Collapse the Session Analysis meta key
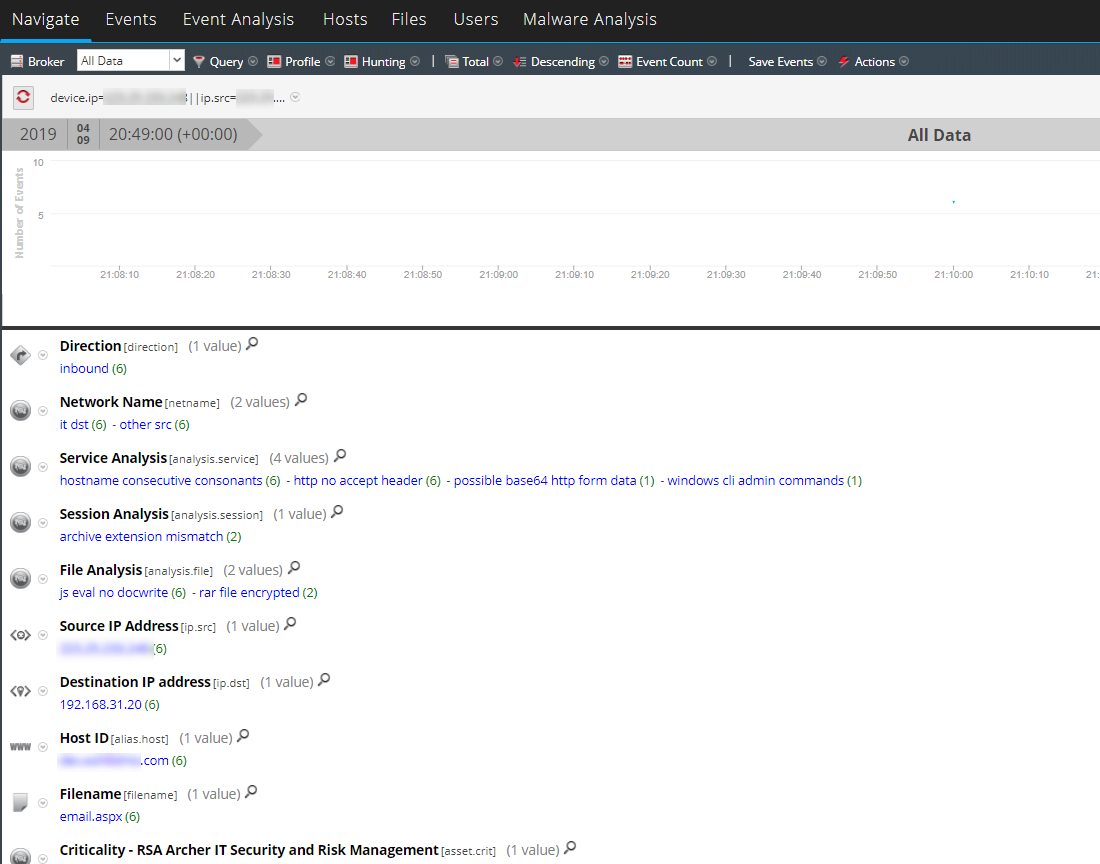 (42, 522)
